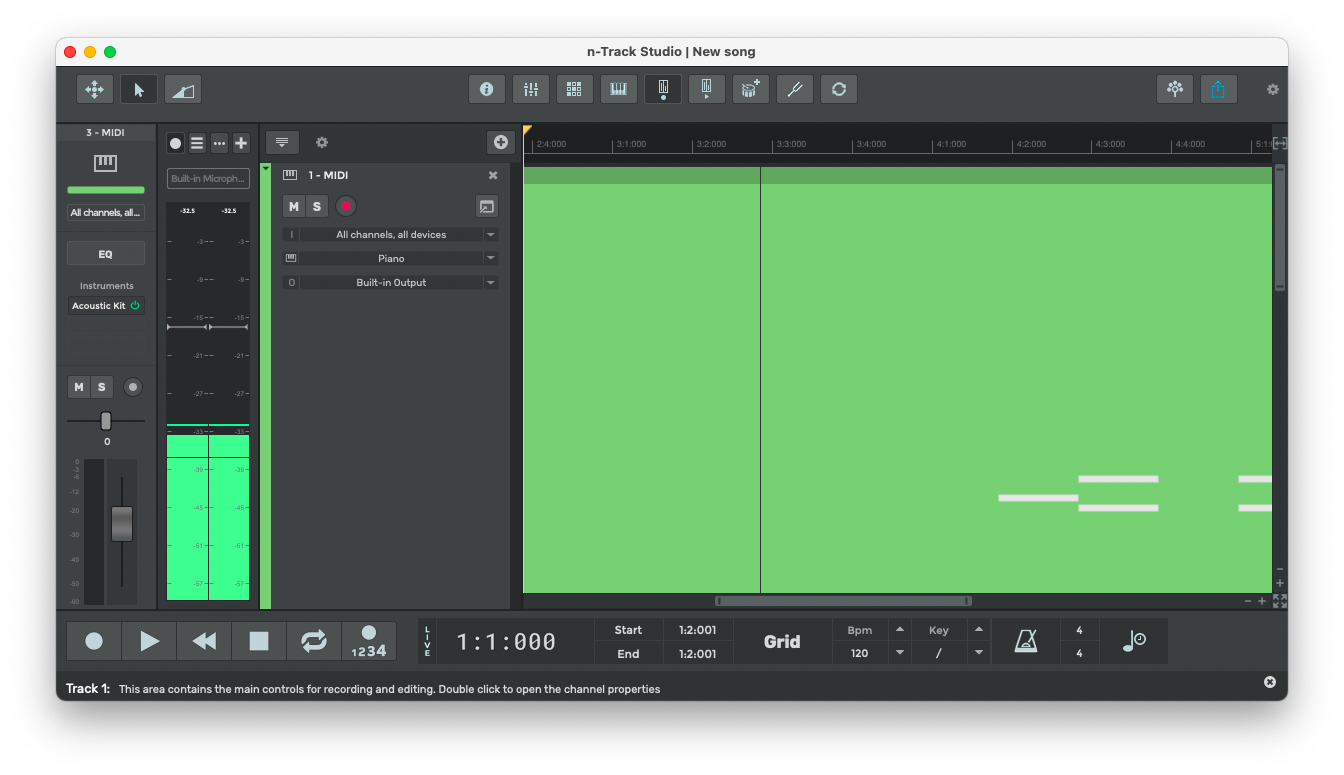
Task: Click the note-and-clock tempo icon
Action: (1134, 641)
